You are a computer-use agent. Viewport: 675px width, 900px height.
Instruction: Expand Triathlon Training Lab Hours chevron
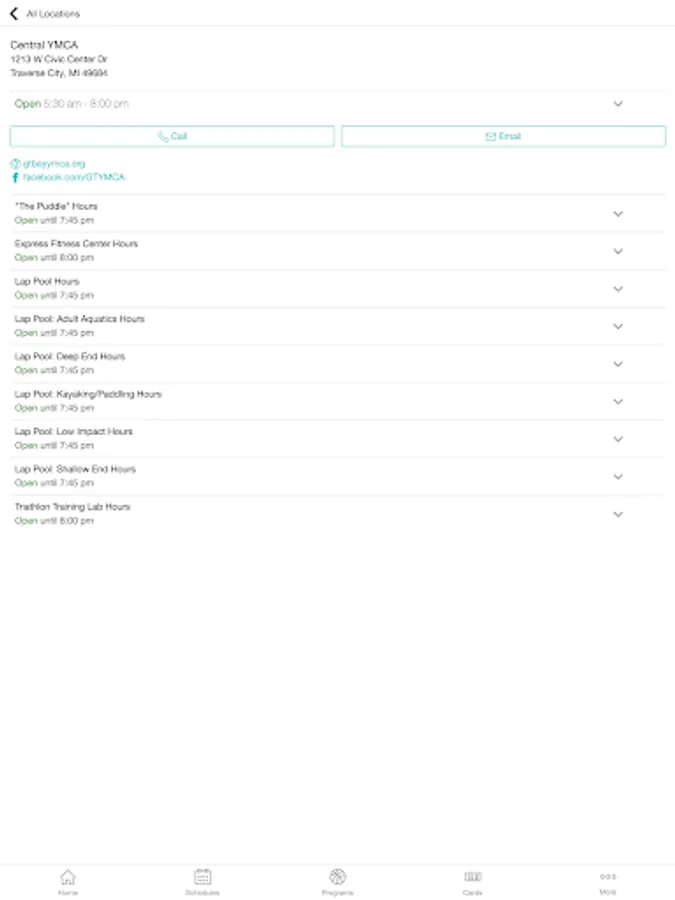[618, 514]
